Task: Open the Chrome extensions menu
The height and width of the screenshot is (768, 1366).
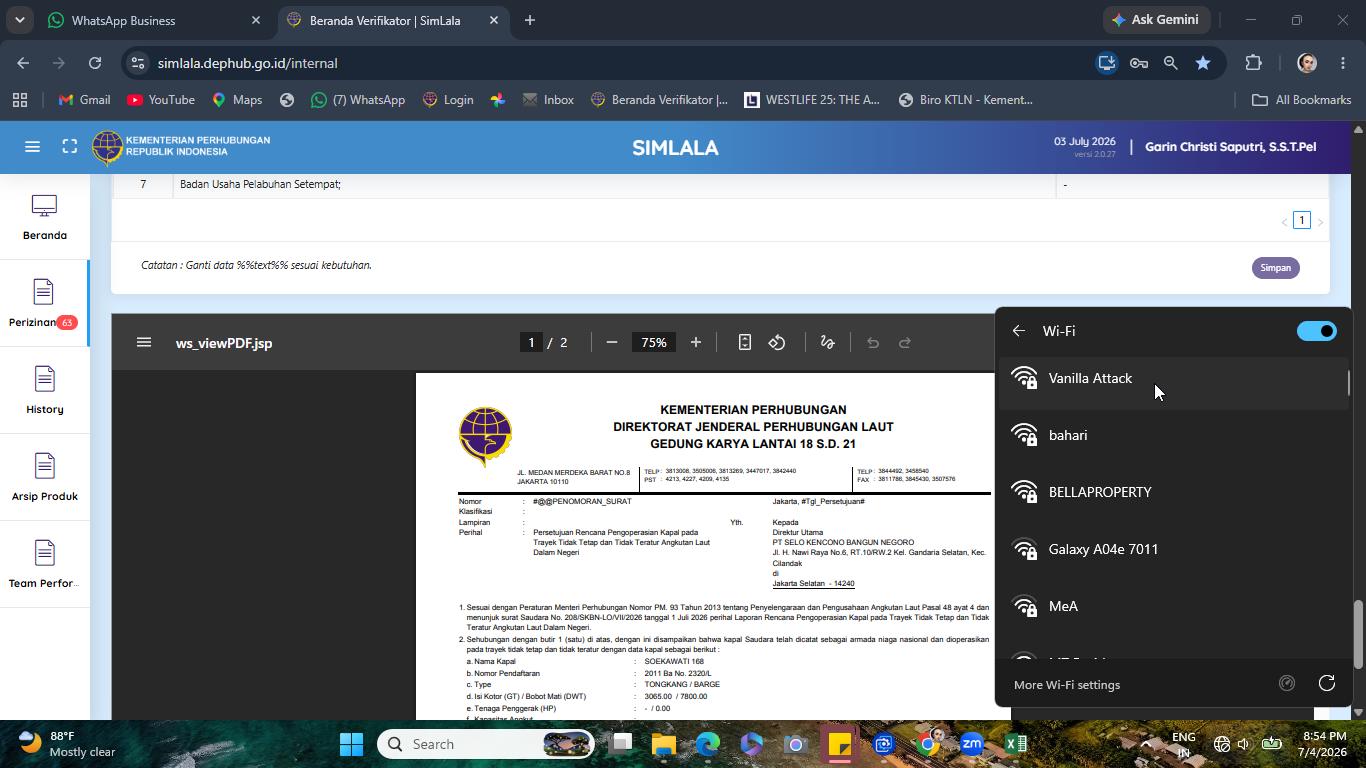Action: coord(1254,63)
